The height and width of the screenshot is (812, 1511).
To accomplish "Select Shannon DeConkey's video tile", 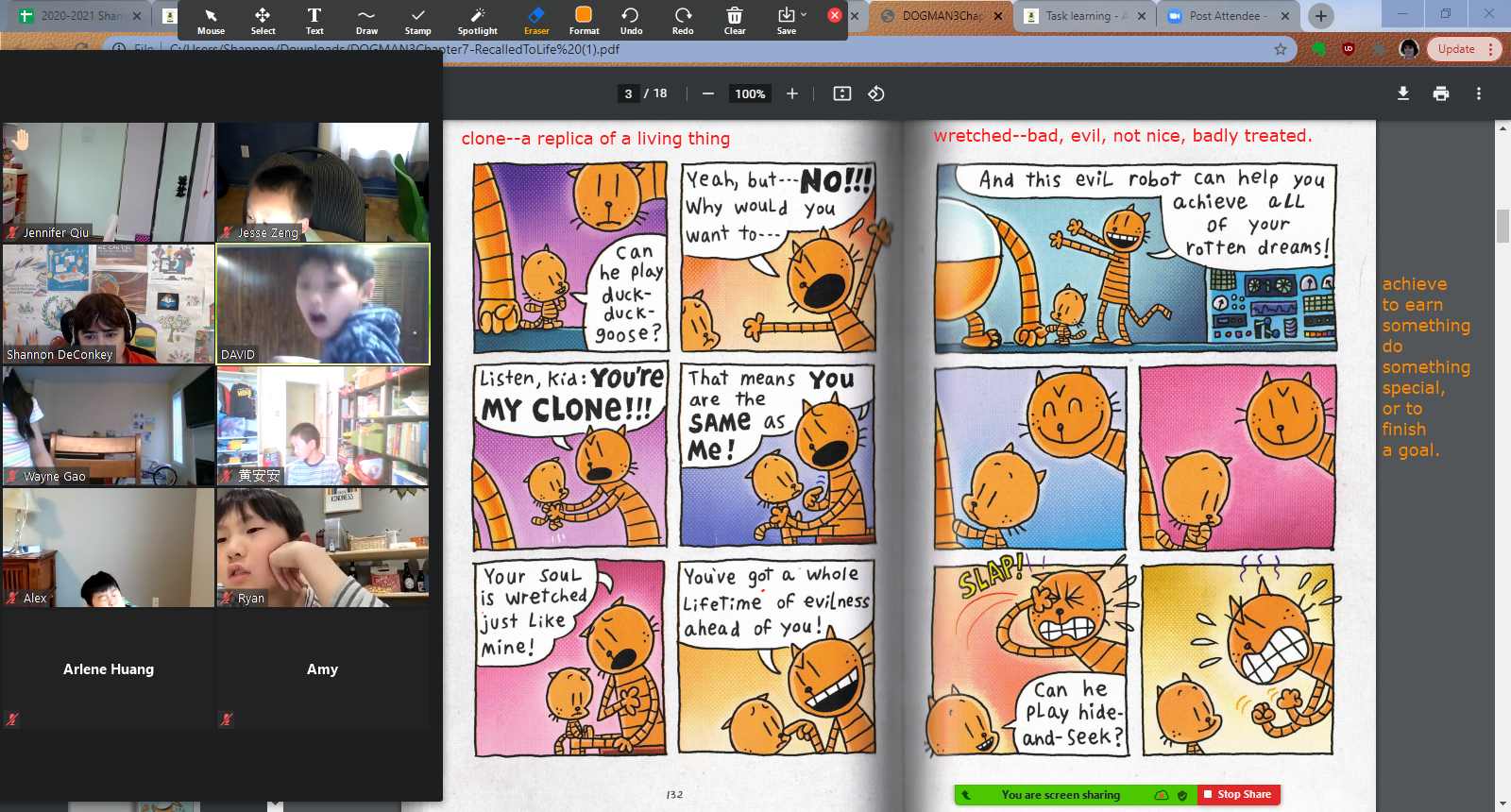I will (109, 304).
